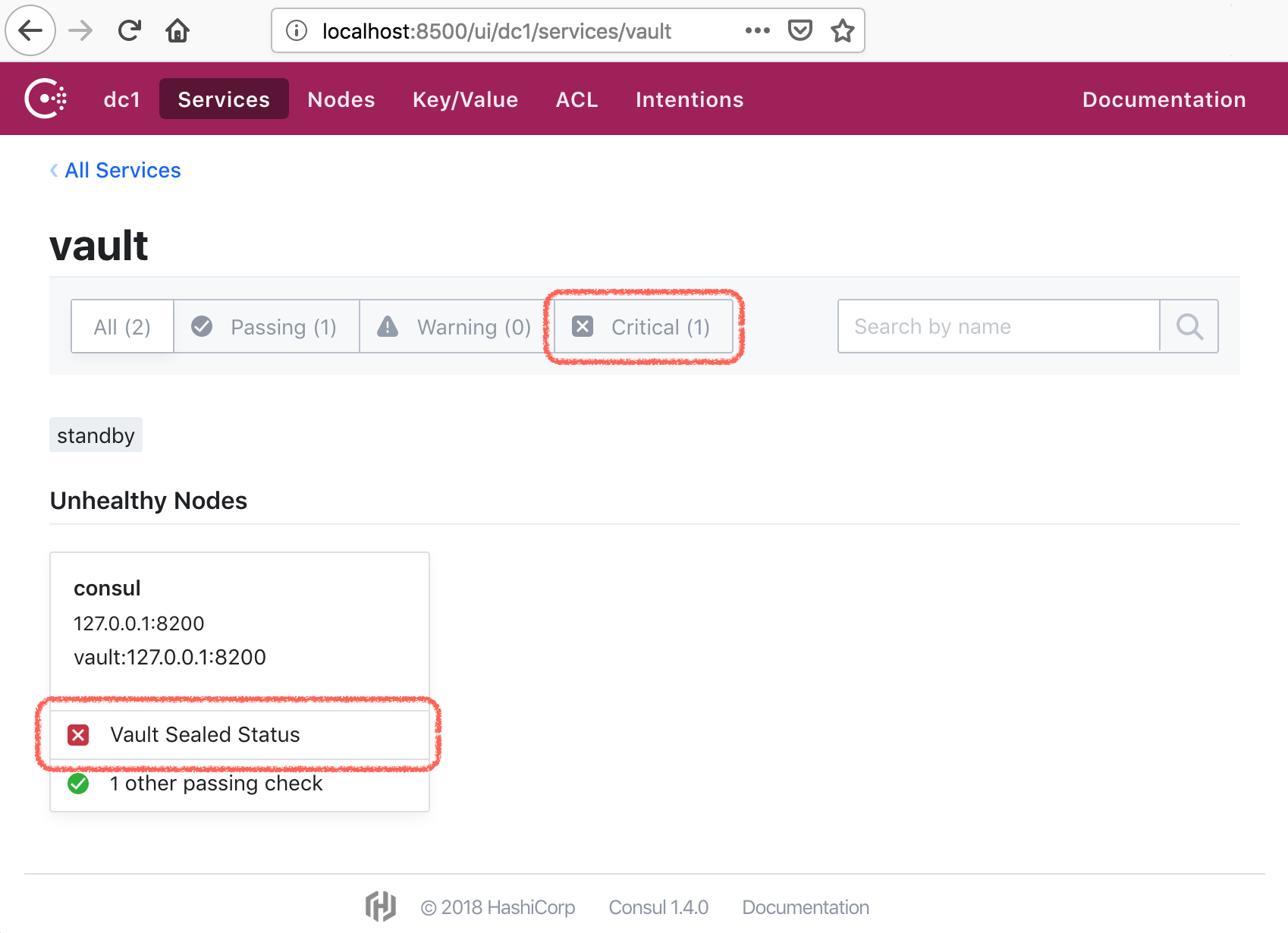Switch to the Services tab
The width and height of the screenshot is (1288, 933).
(x=224, y=99)
